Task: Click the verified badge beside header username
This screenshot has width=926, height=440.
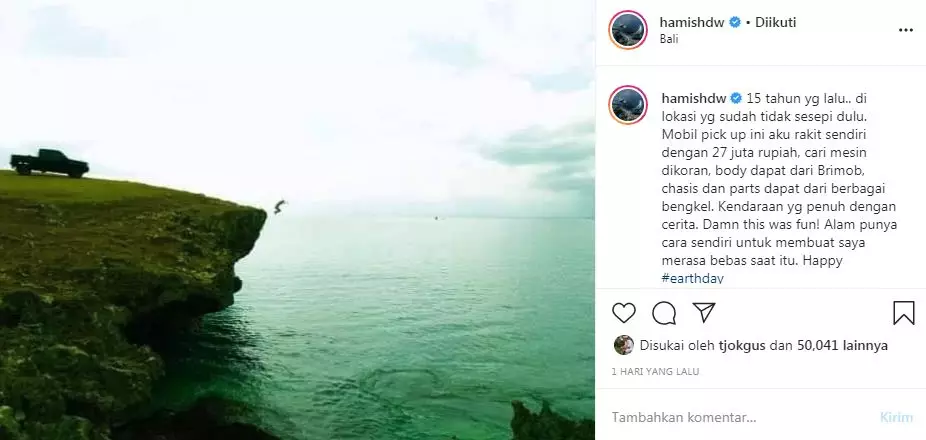Action: 735,22
